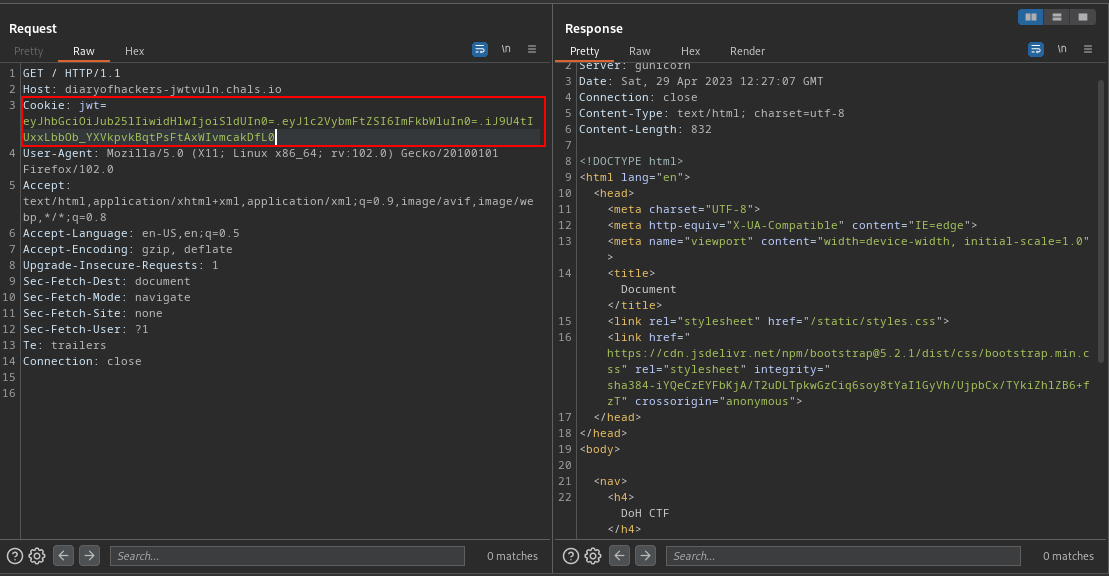Click the "<html lang="en">" line

tap(634, 177)
